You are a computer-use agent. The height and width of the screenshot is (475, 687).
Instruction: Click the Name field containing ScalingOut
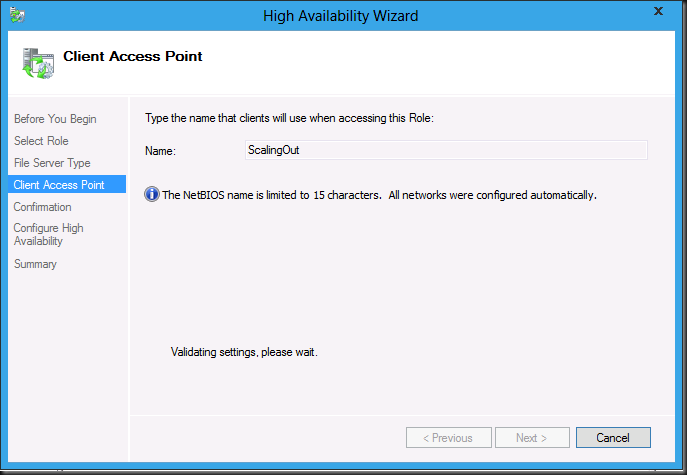tap(446, 150)
